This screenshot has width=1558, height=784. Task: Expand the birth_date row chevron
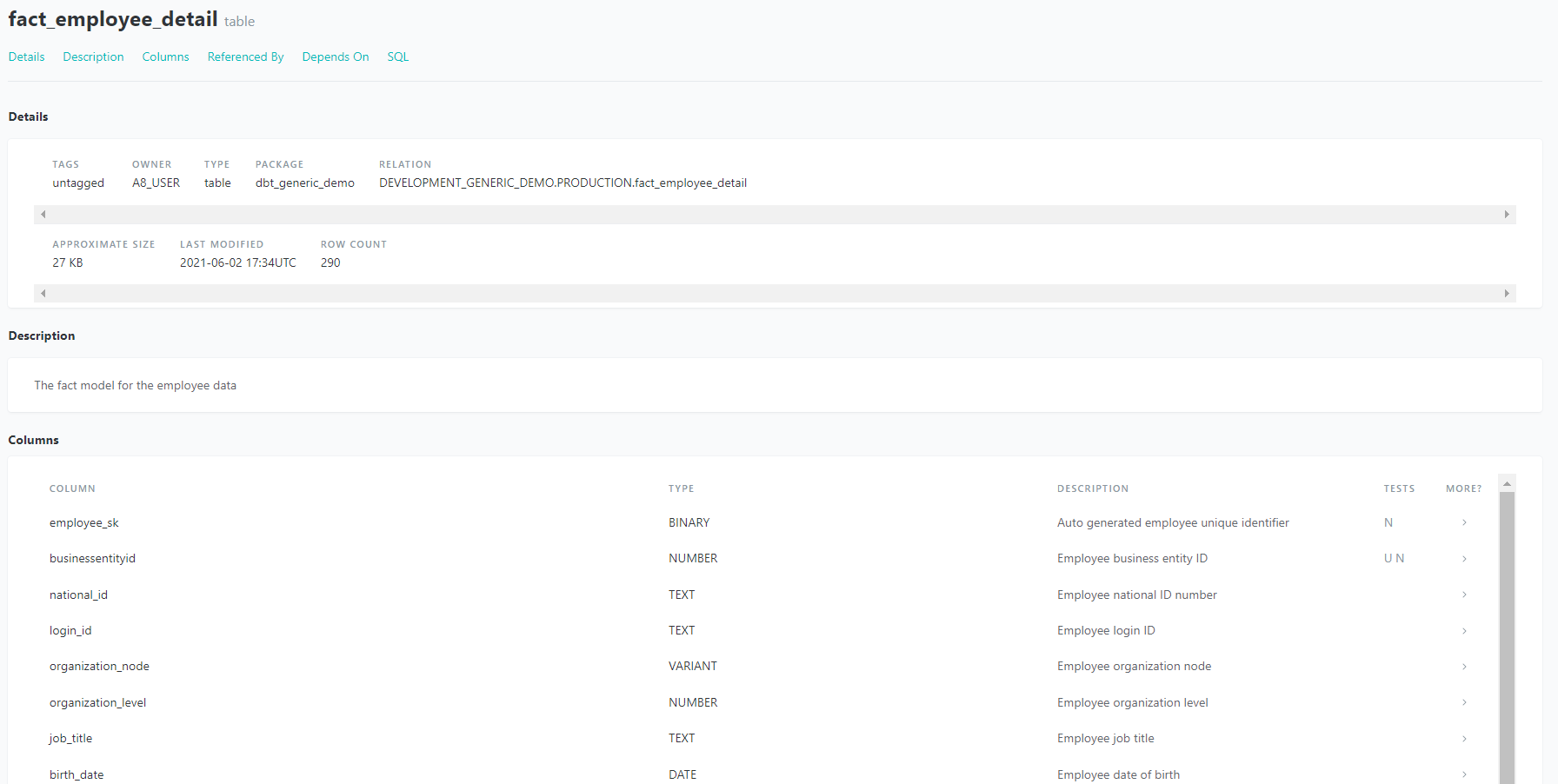(x=1464, y=774)
